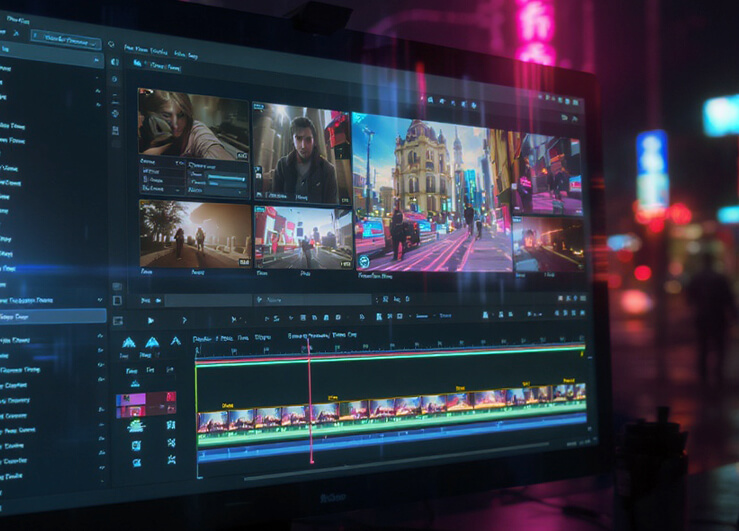Click the outlined third mountain-shaped icon
Screen dimensions: 739x531
pyautogui.click(x=175, y=340)
